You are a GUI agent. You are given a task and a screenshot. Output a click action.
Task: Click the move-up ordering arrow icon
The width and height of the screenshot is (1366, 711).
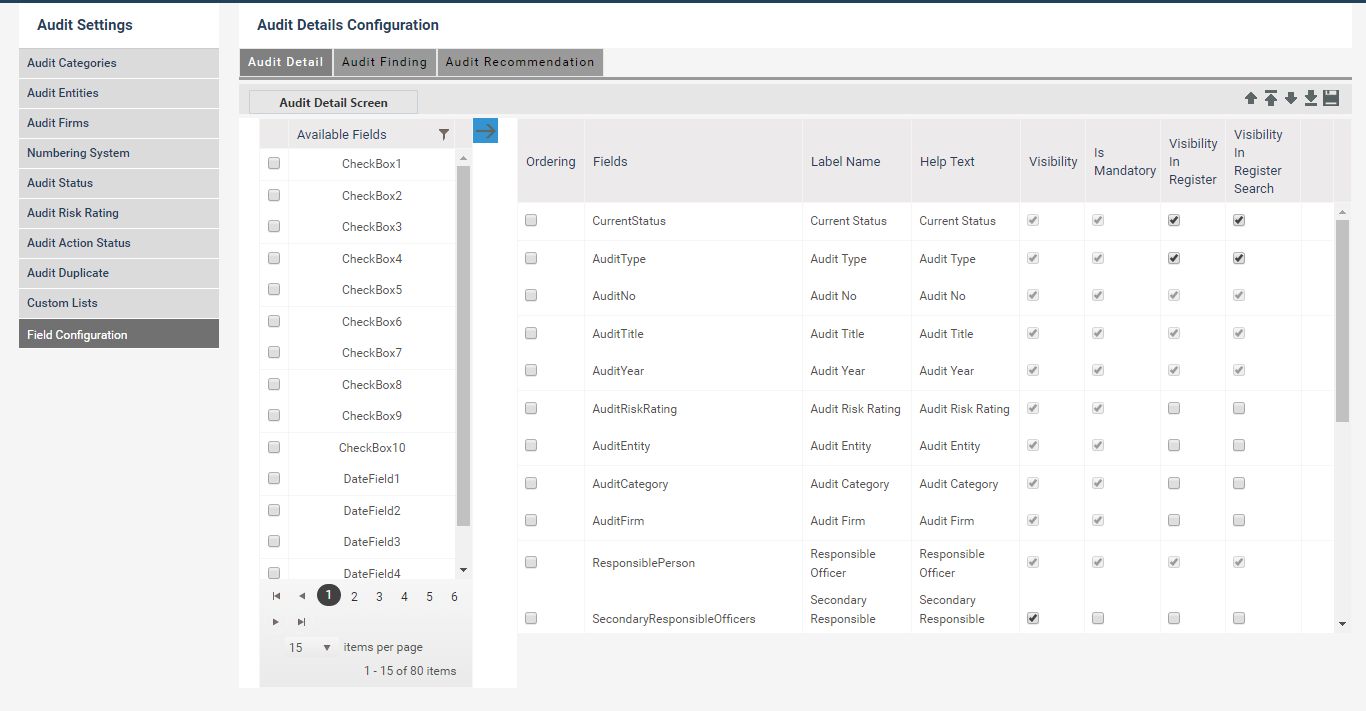(1251, 98)
